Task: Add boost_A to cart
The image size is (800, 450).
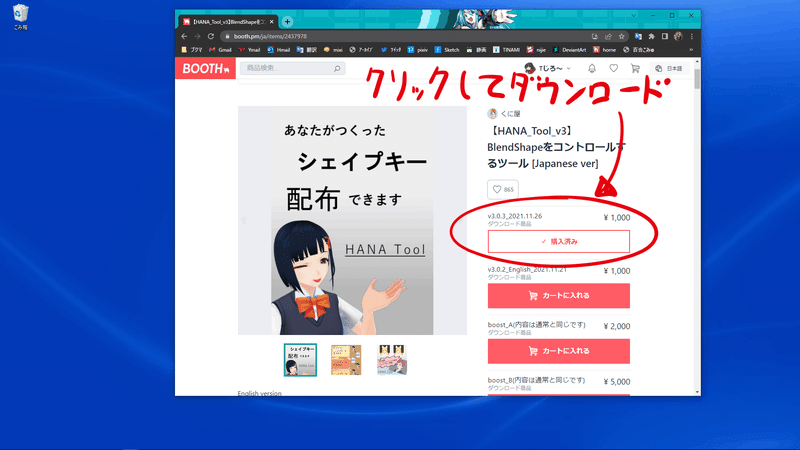Action: pyautogui.click(x=559, y=351)
